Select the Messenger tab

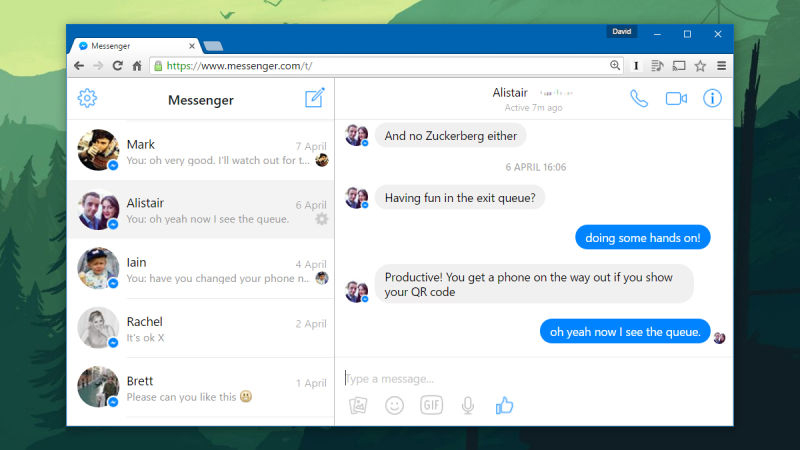[x=134, y=46]
